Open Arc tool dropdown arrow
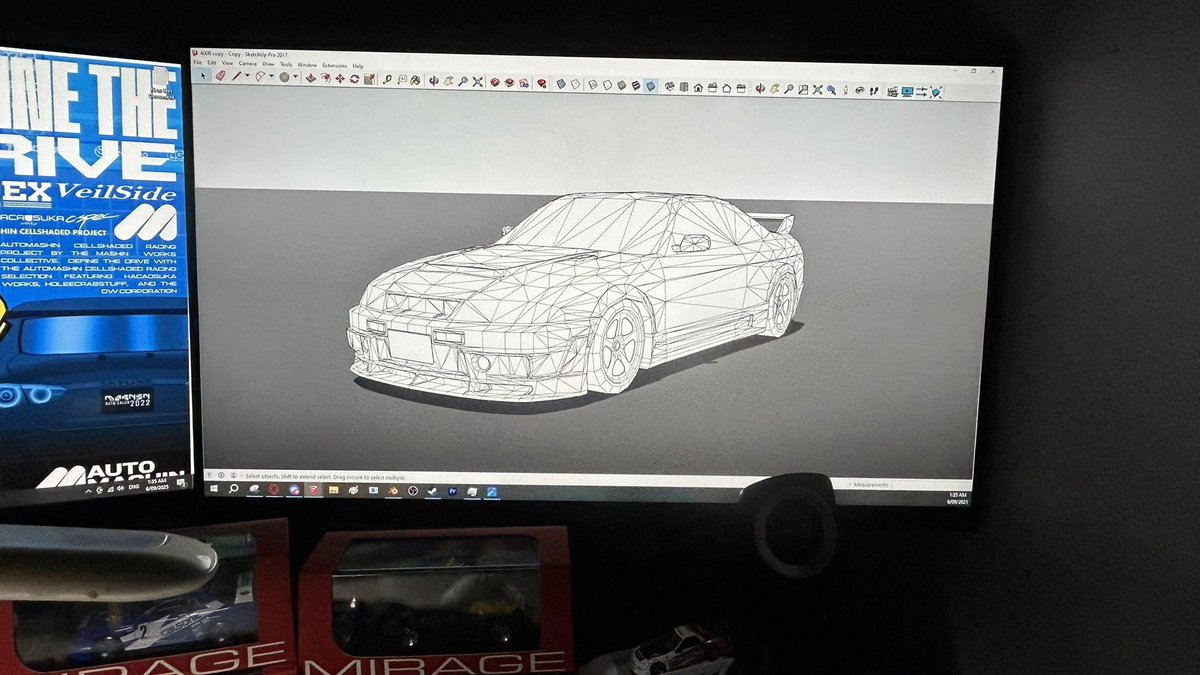1200x675 pixels. pyautogui.click(x=272, y=76)
